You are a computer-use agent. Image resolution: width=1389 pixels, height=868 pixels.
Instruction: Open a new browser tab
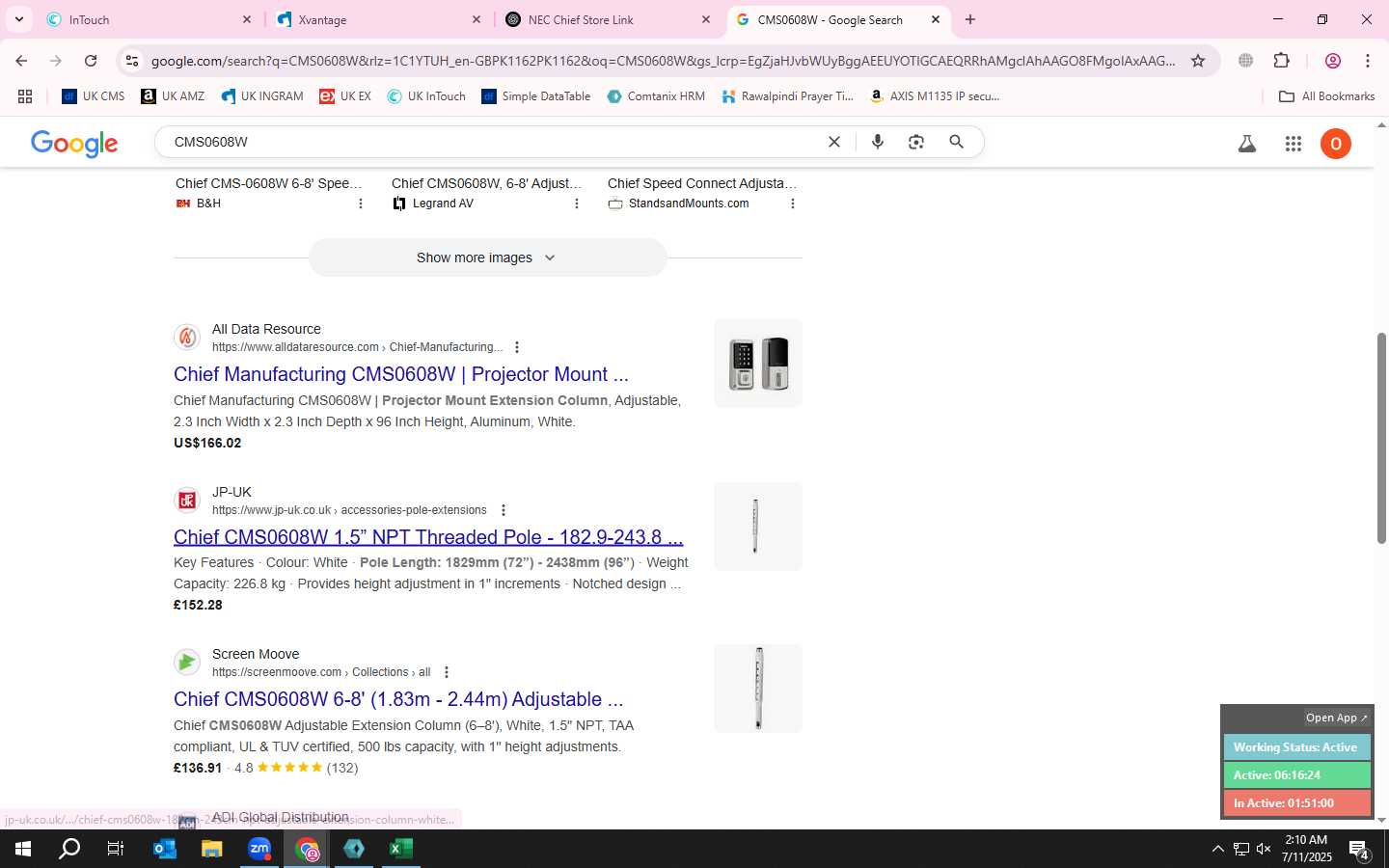[x=970, y=19]
